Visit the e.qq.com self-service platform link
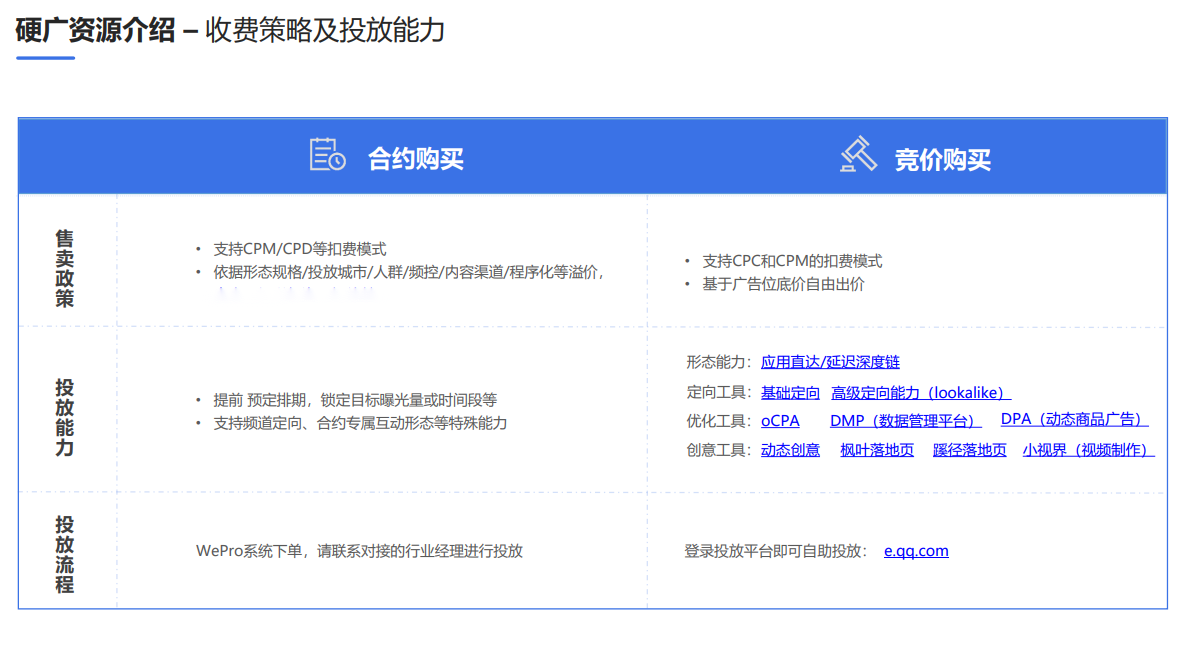This screenshot has height=653, width=1189. [x=916, y=550]
